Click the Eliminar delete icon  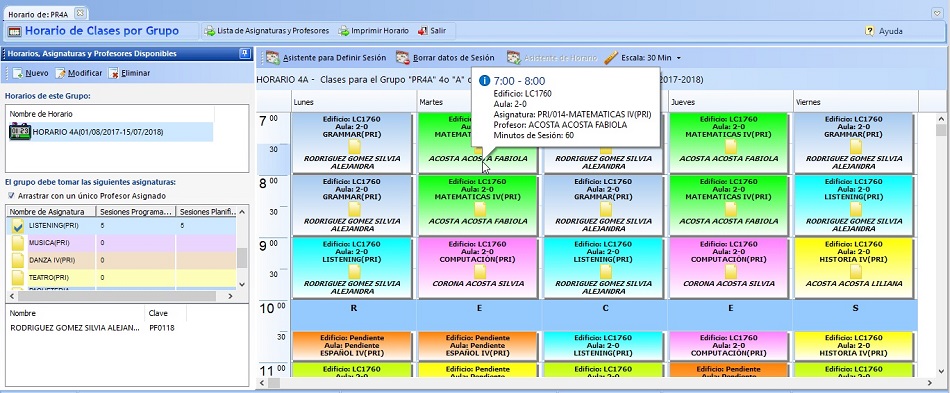(x=113, y=73)
